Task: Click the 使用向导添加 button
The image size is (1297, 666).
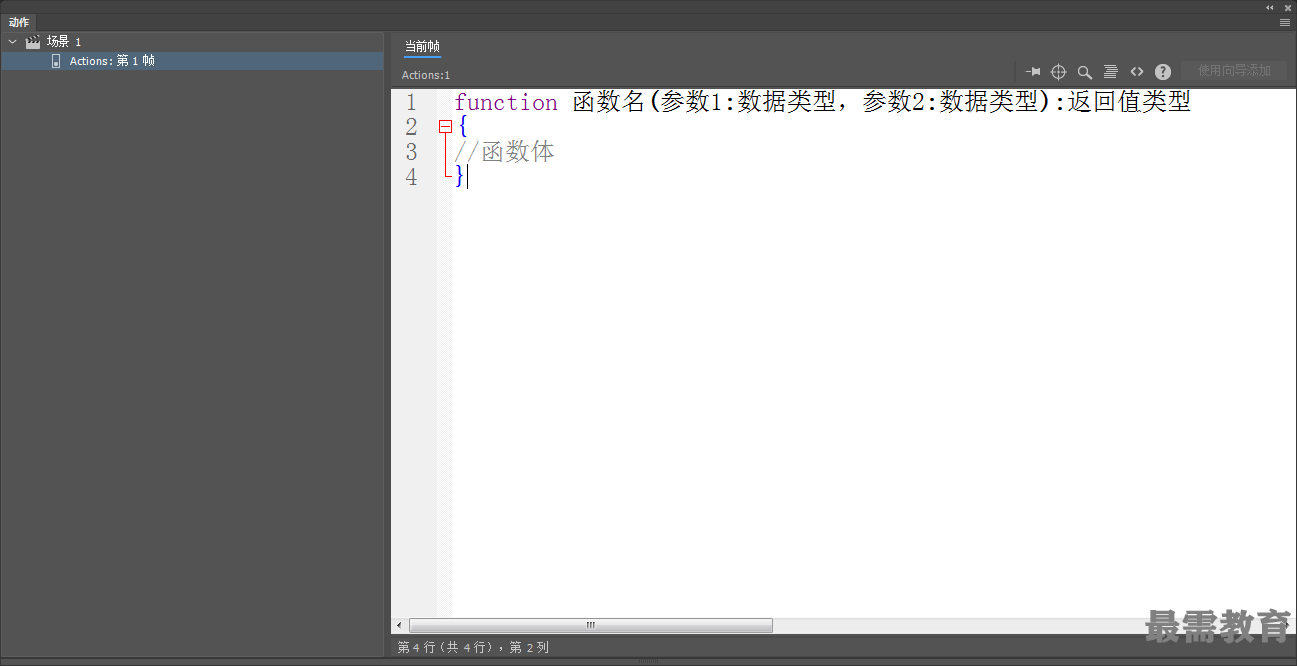Action: [x=1234, y=71]
